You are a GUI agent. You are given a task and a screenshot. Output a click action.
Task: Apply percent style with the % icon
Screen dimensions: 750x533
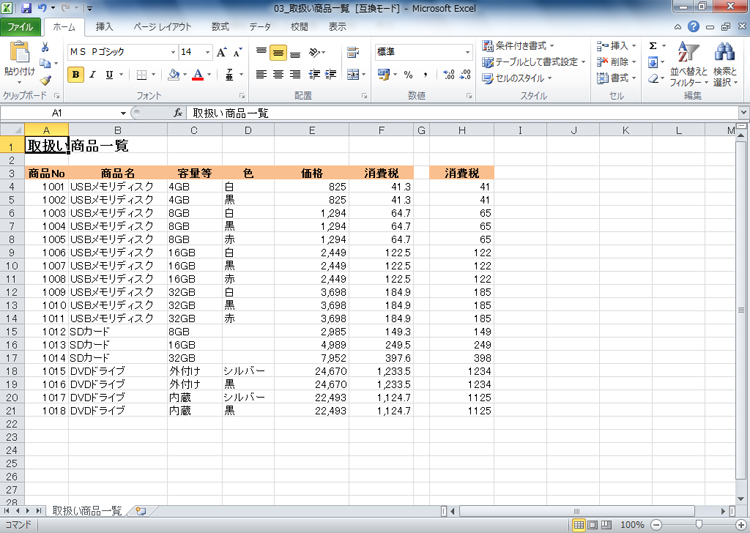408,74
